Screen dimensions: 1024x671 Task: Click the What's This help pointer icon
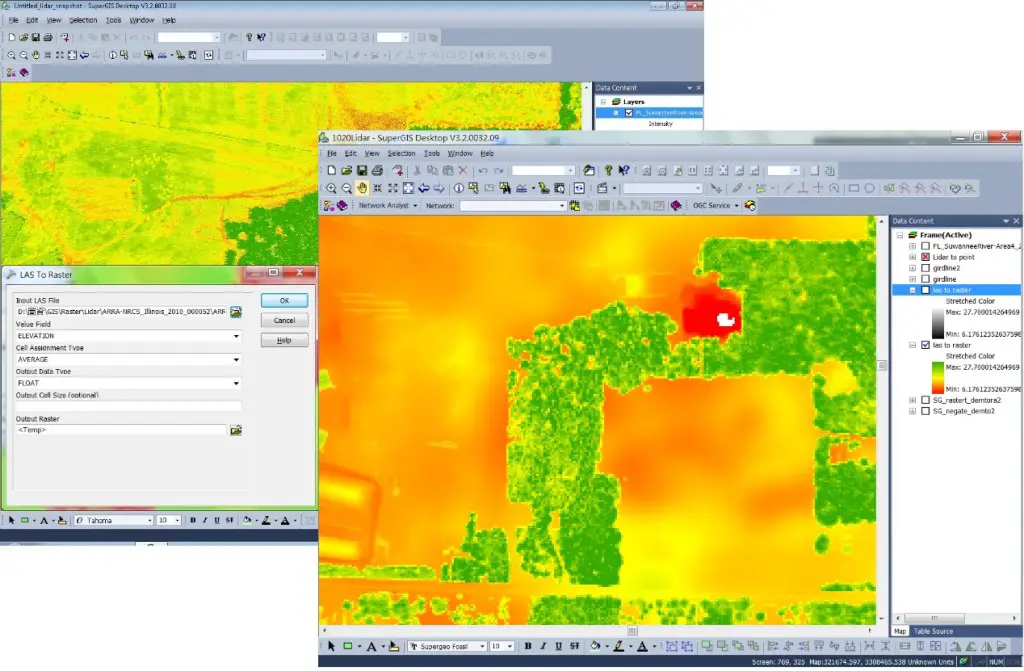[x=624, y=171]
